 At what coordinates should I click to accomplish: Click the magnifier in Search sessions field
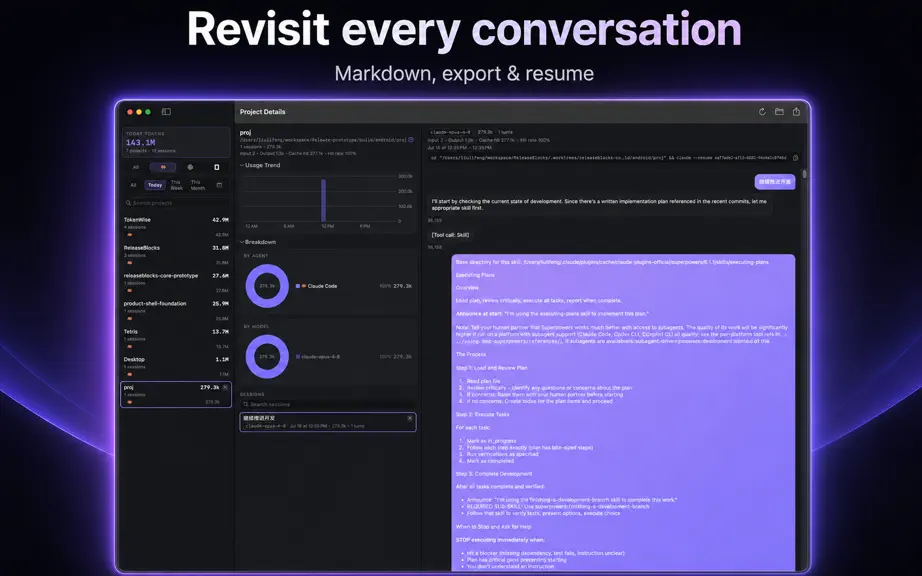coord(246,404)
